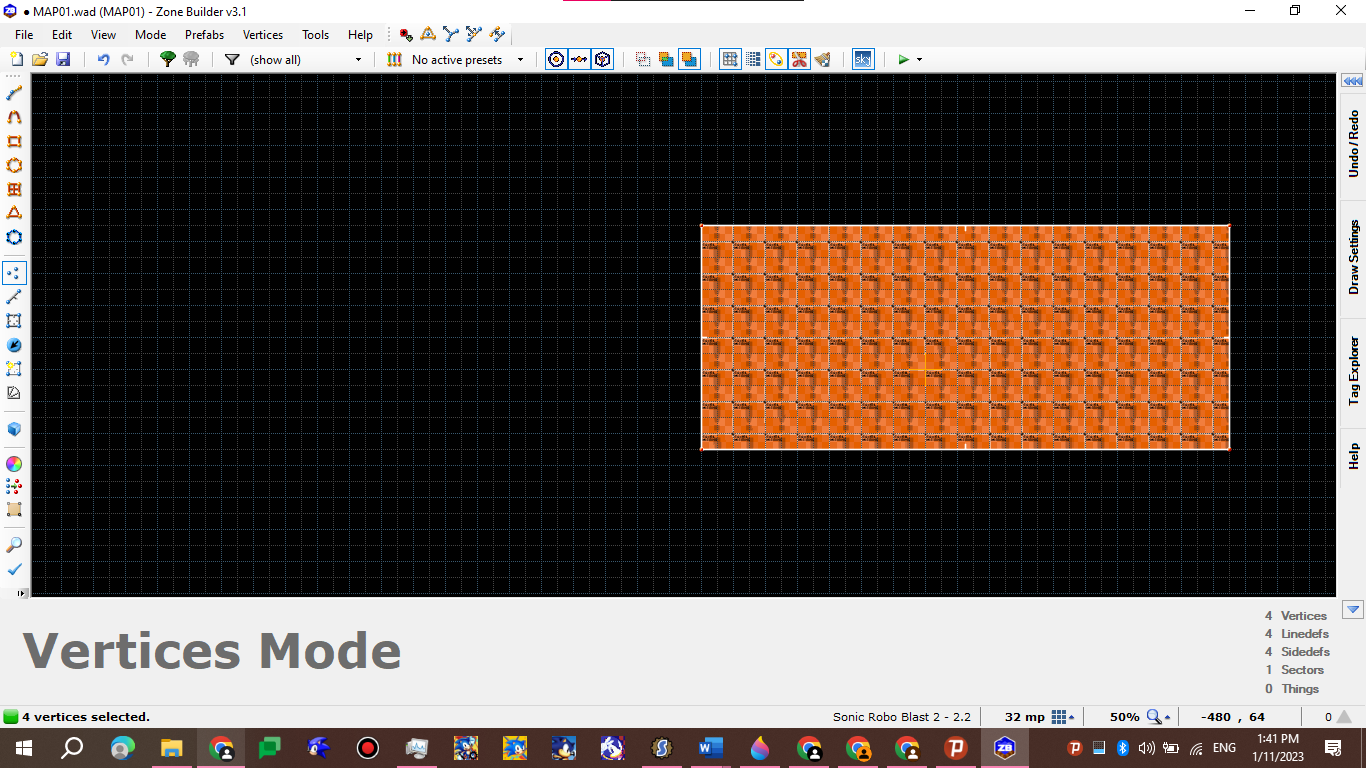Click the grey tree icon in toolbar
The image size is (1366, 768).
point(191,60)
